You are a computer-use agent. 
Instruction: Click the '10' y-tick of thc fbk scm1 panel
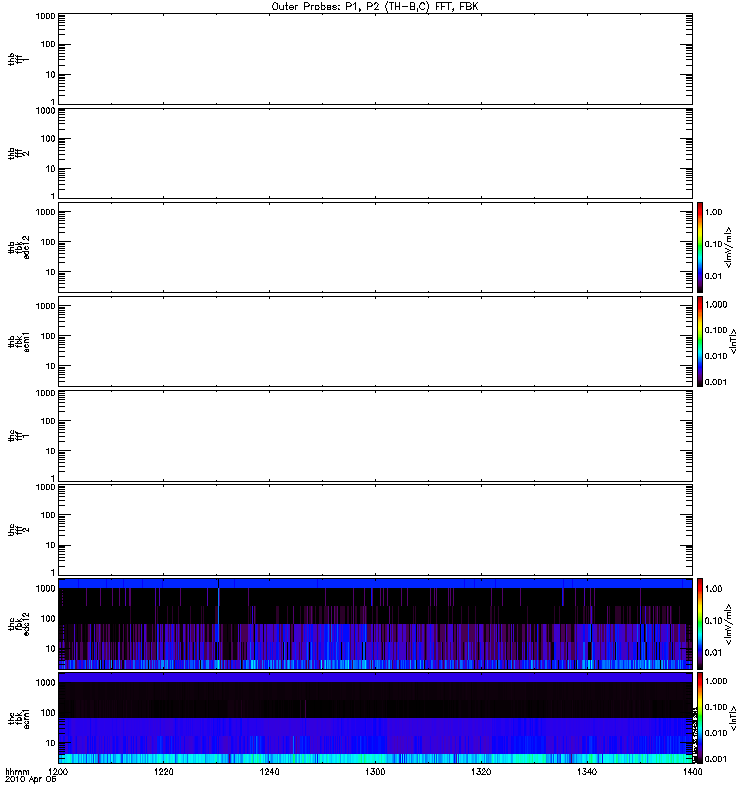(x=51, y=743)
